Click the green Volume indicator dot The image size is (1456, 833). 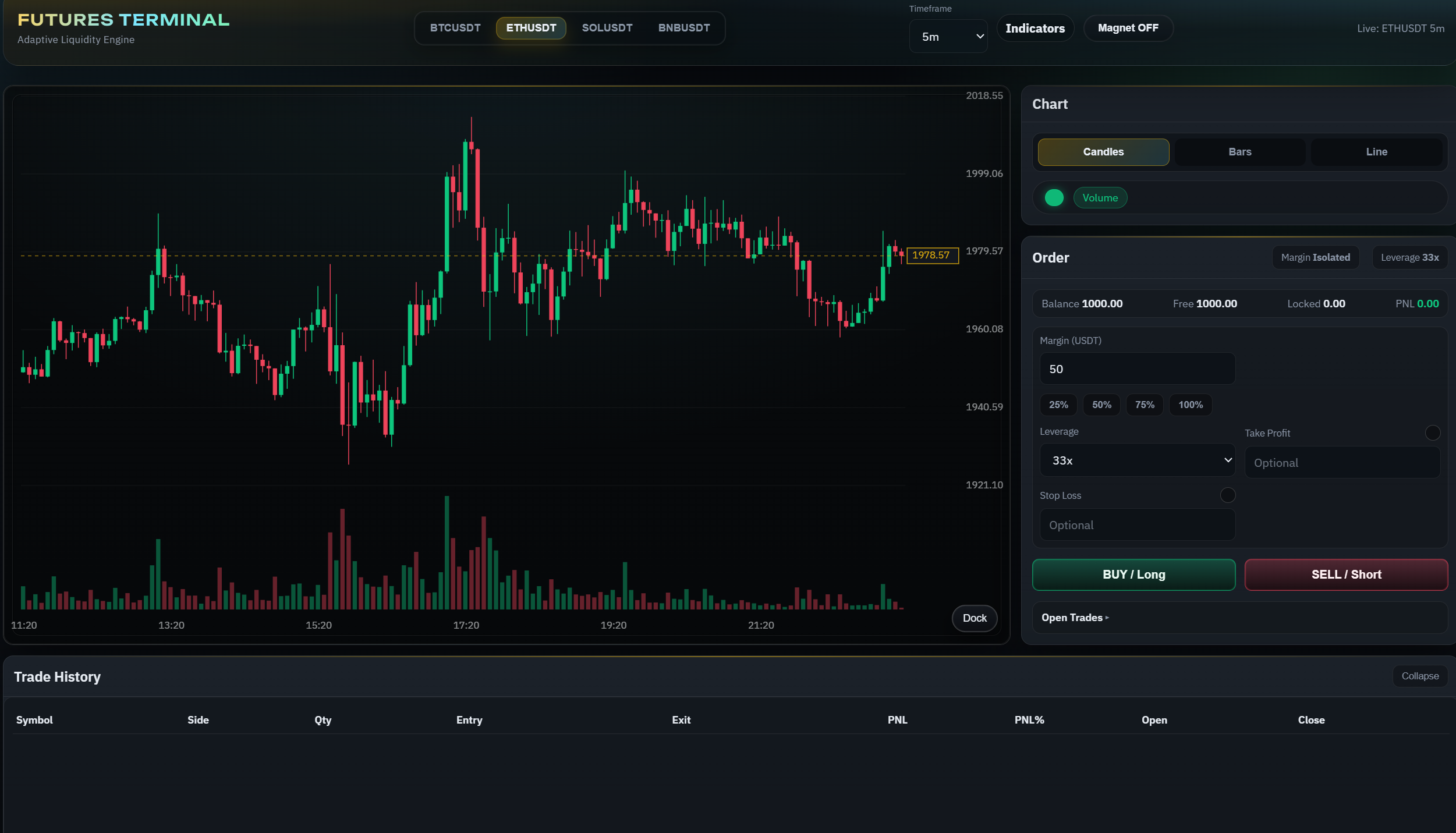coord(1054,198)
